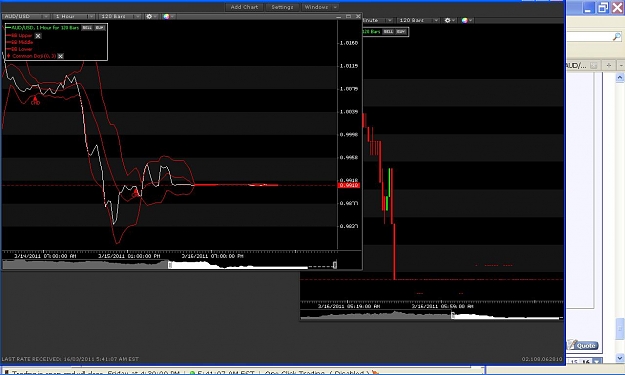Click the plus button beside AUD/... tab
Viewport: 625px width, 375px height.
pos(609,65)
